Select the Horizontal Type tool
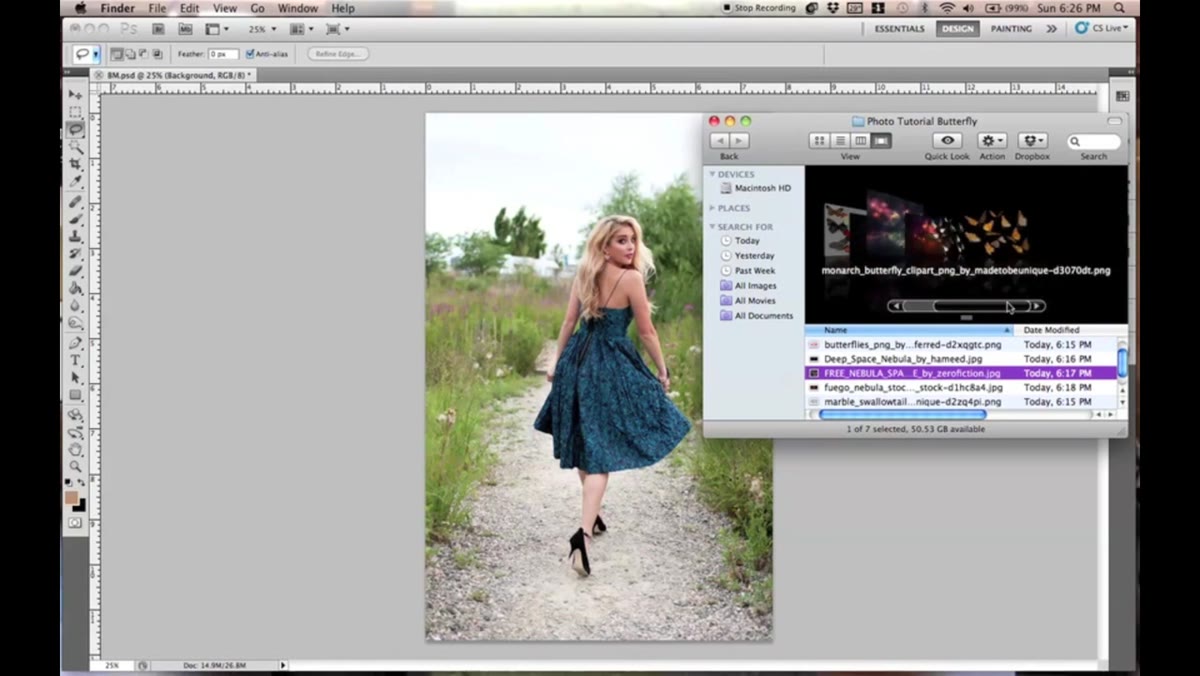1200x676 pixels. (75, 360)
